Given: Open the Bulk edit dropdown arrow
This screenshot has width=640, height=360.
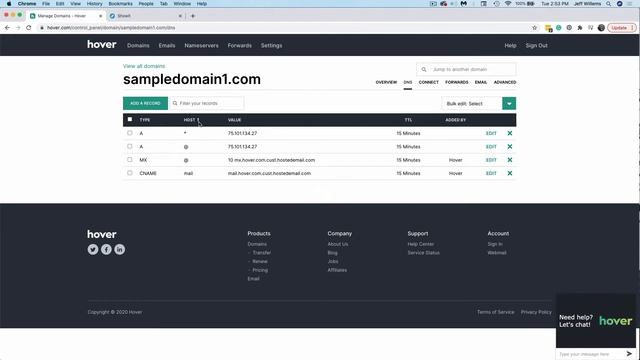Looking at the screenshot, I should point(509,104).
